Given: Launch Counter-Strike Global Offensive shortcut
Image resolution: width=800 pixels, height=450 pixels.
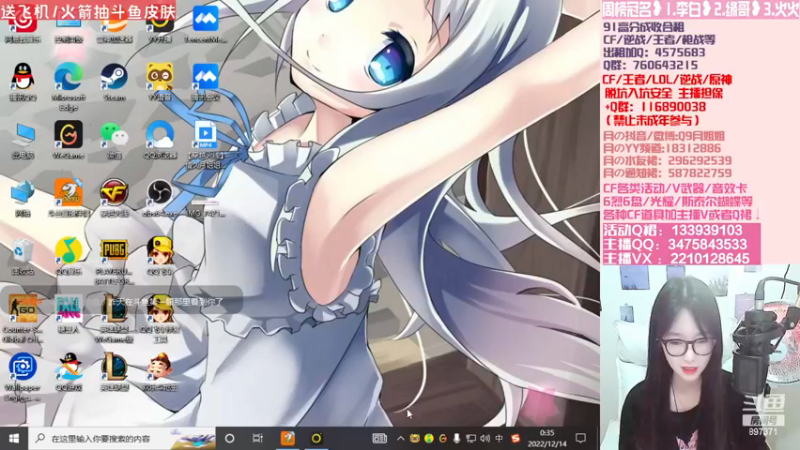Looking at the screenshot, I should click(x=23, y=309).
